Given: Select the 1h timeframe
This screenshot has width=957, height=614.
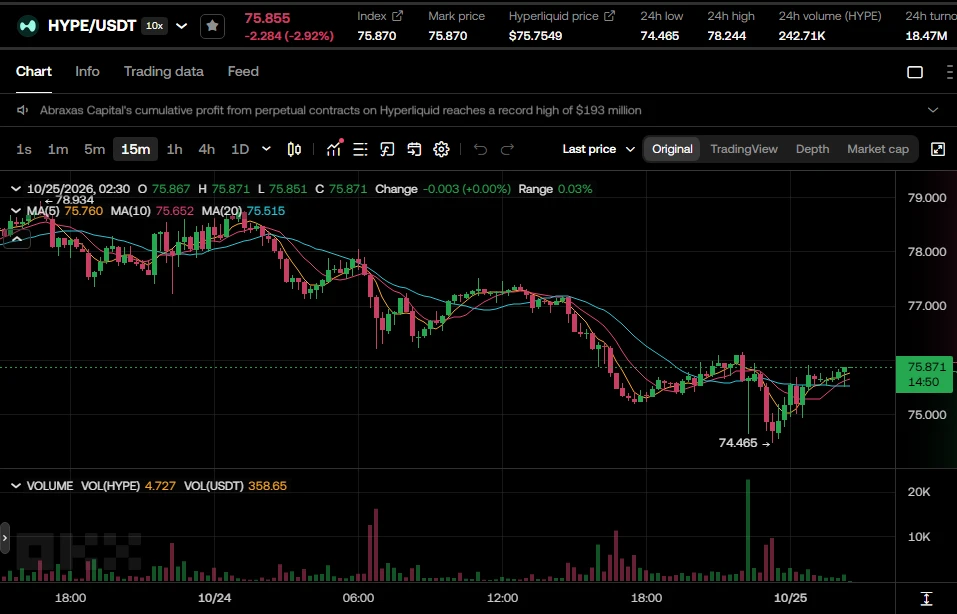Looking at the screenshot, I should (175, 149).
